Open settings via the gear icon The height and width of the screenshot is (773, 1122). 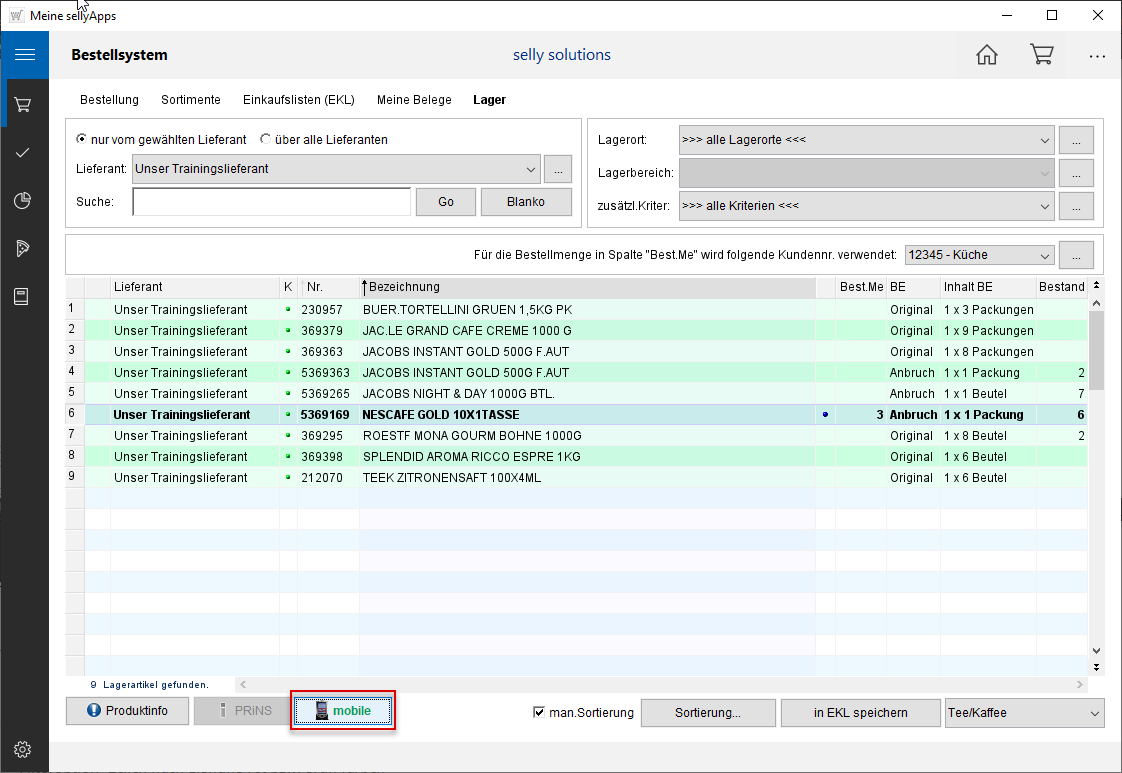pyautogui.click(x=24, y=749)
